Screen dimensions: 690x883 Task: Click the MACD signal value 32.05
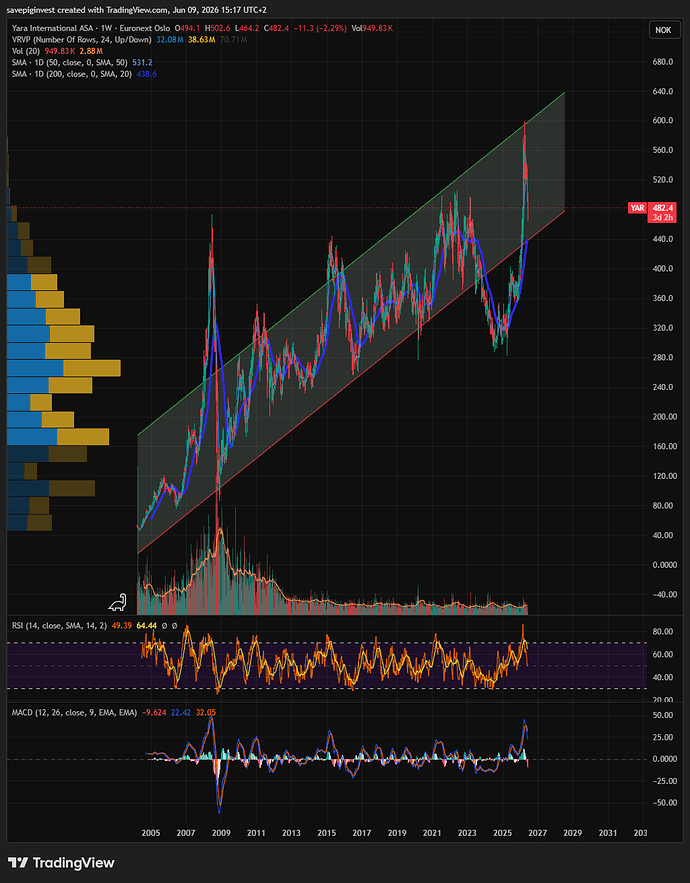(206, 712)
